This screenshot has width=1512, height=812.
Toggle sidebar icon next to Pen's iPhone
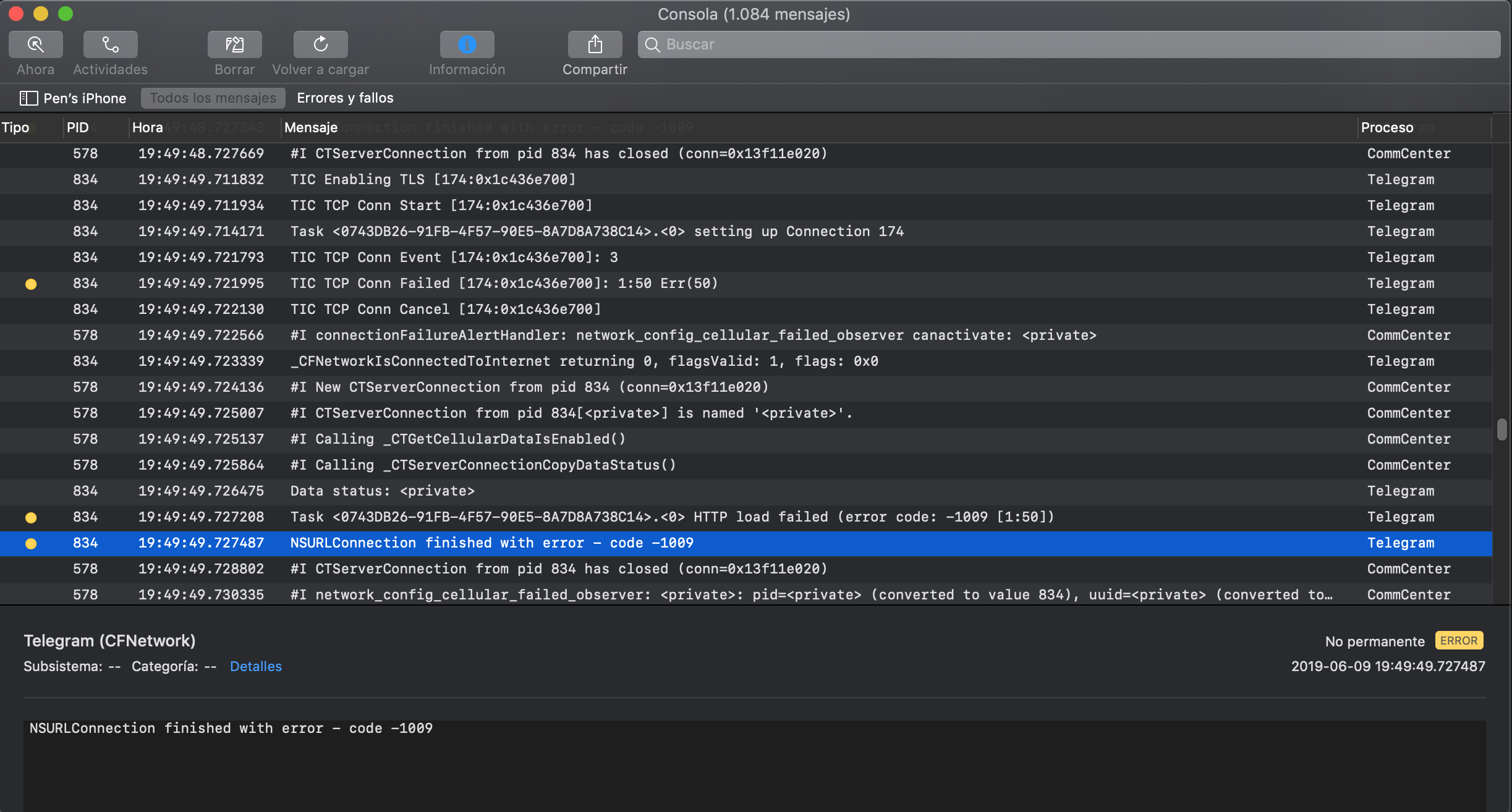[28, 98]
